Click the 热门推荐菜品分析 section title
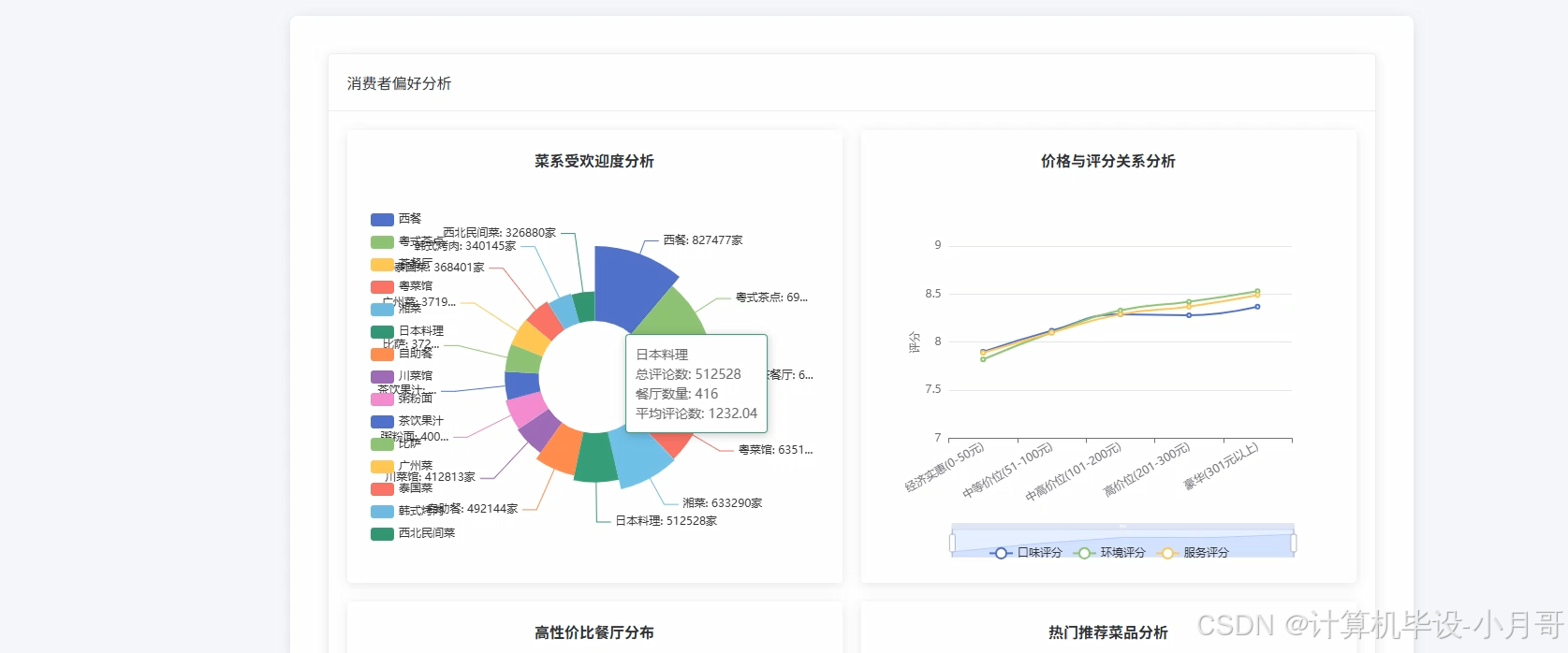This screenshot has width=1568, height=653. pyautogui.click(x=1108, y=632)
